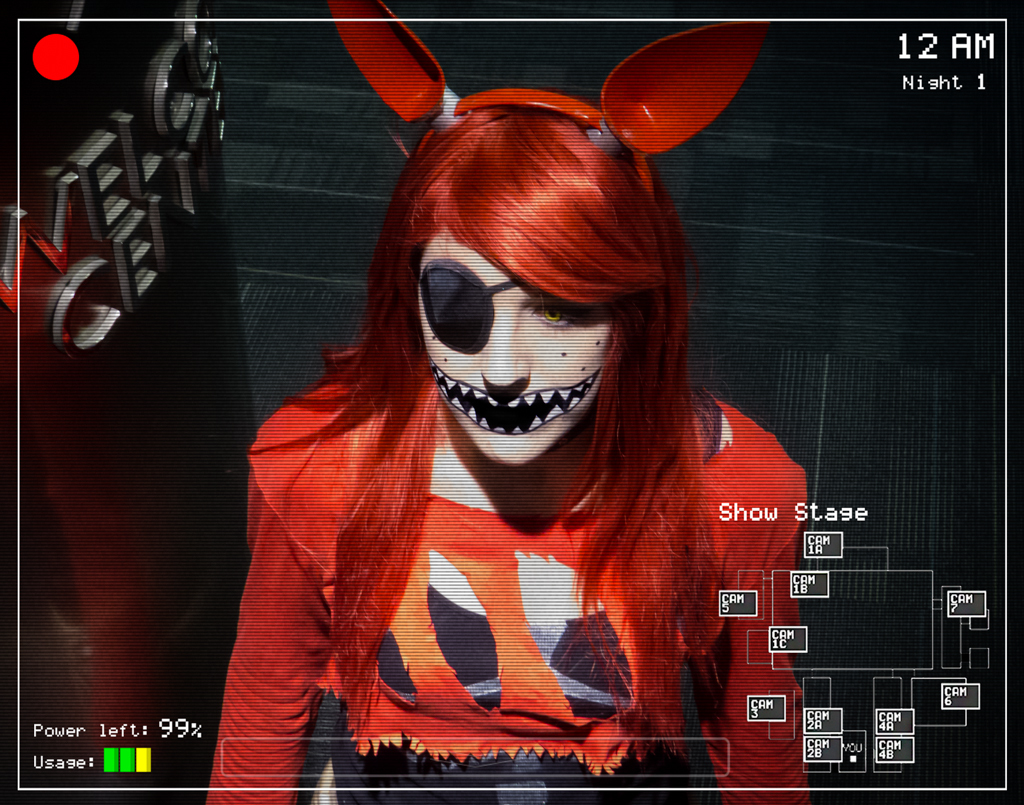1024x805 pixels.
Task: Click the Power left percentage readout
Action: (180, 729)
